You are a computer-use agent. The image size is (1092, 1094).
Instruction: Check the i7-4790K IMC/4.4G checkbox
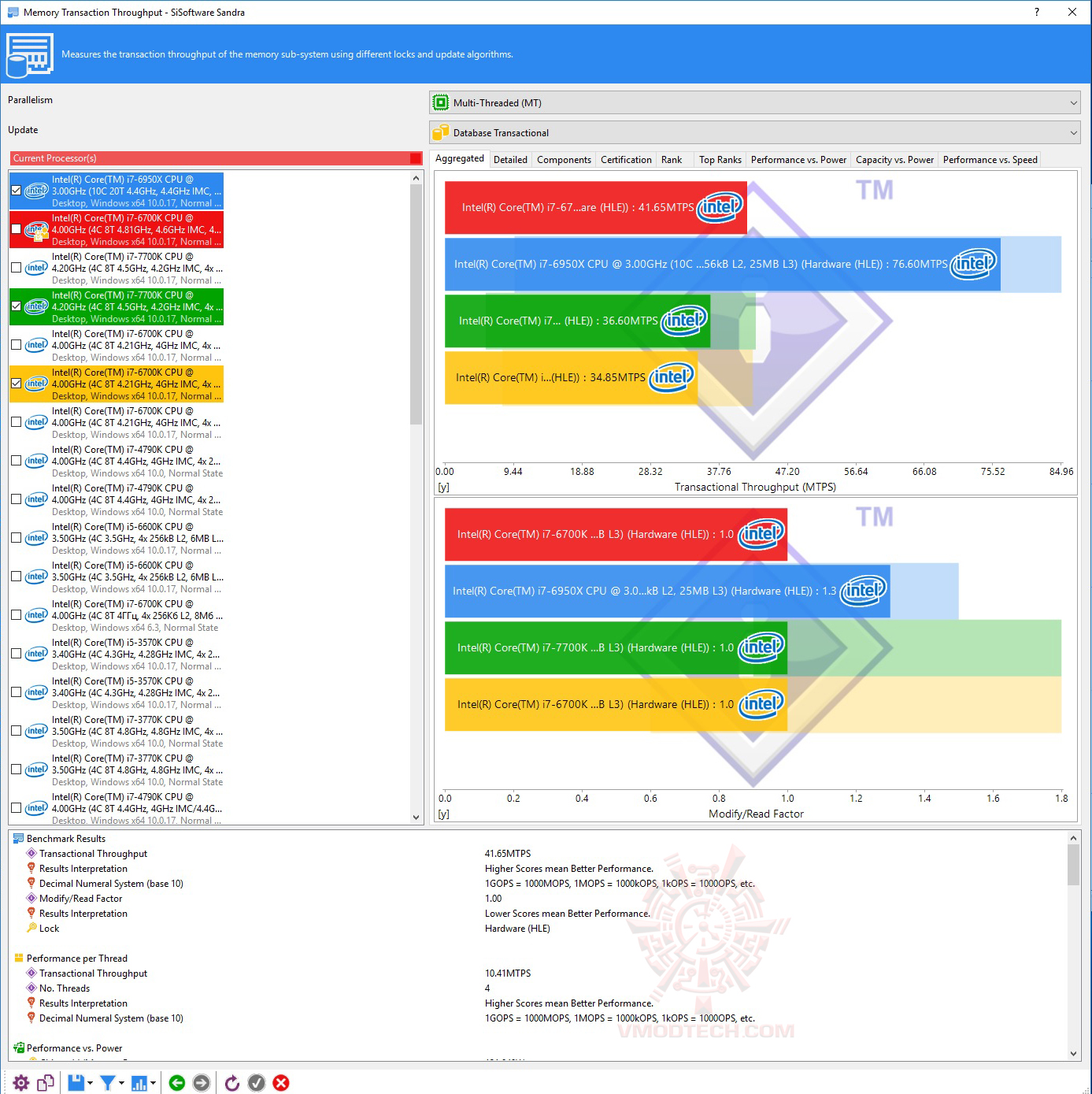coord(17,808)
